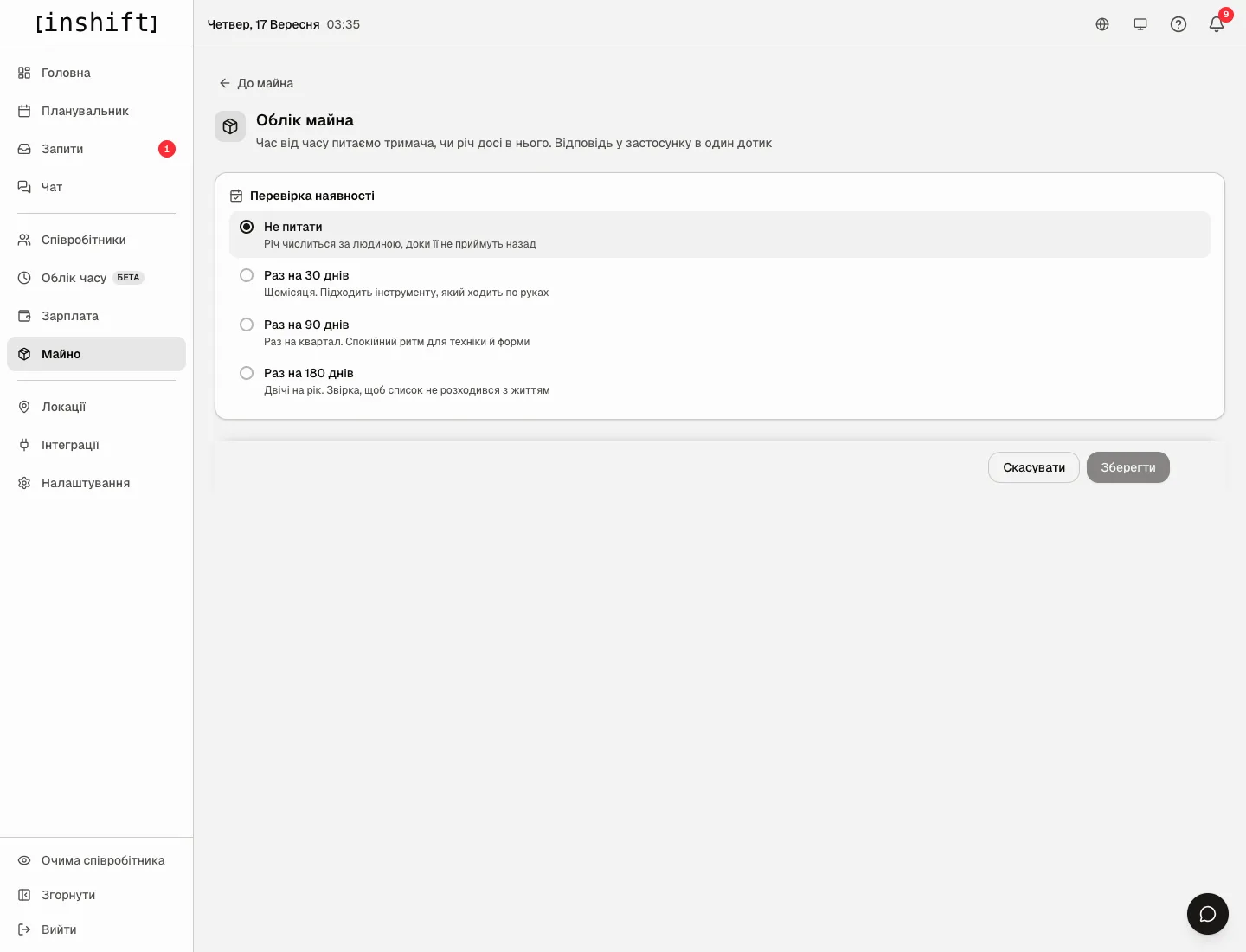1246x952 pixels.
Task: Open Інтеграції section
Action: (x=96, y=445)
